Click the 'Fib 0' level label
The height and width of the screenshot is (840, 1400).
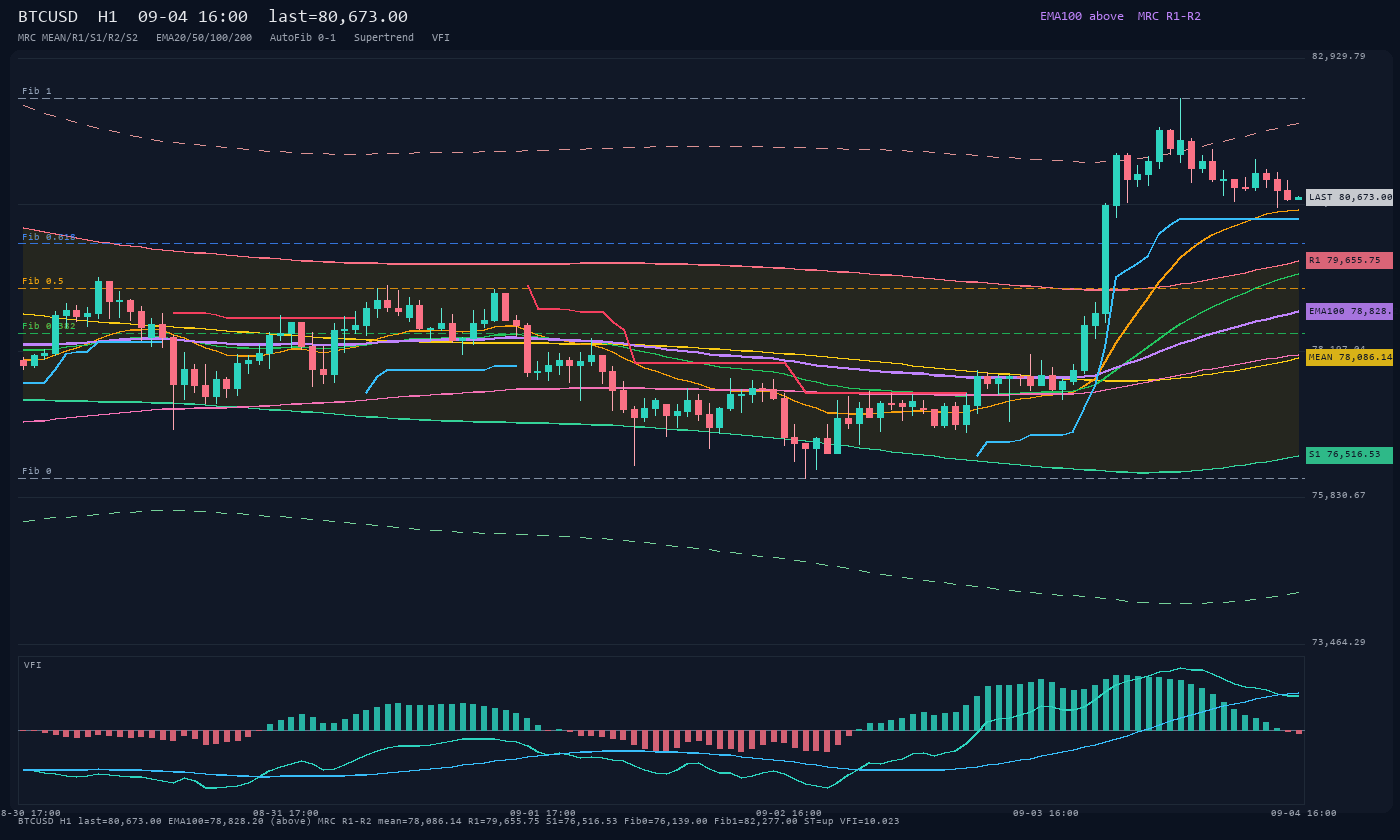point(37,471)
